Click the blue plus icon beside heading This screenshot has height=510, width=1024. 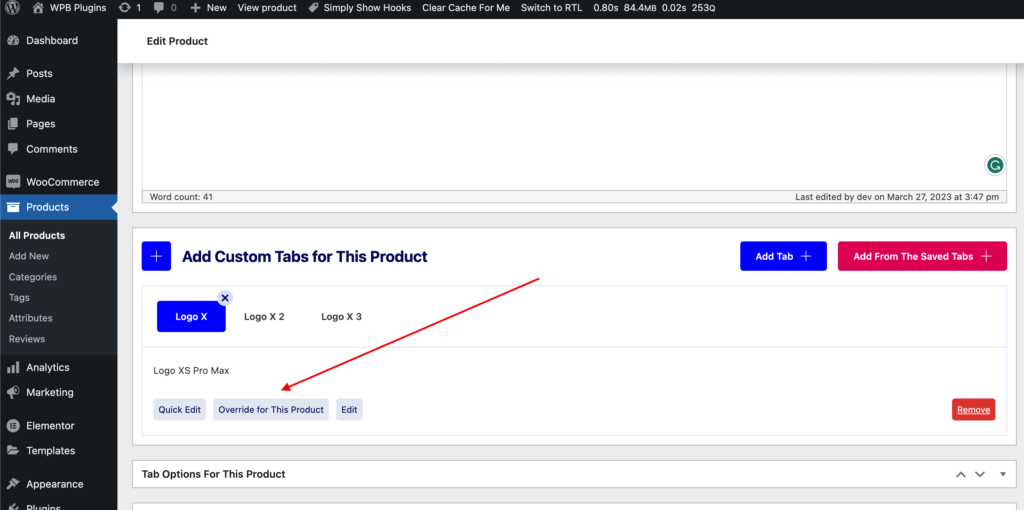coord(156,256)
